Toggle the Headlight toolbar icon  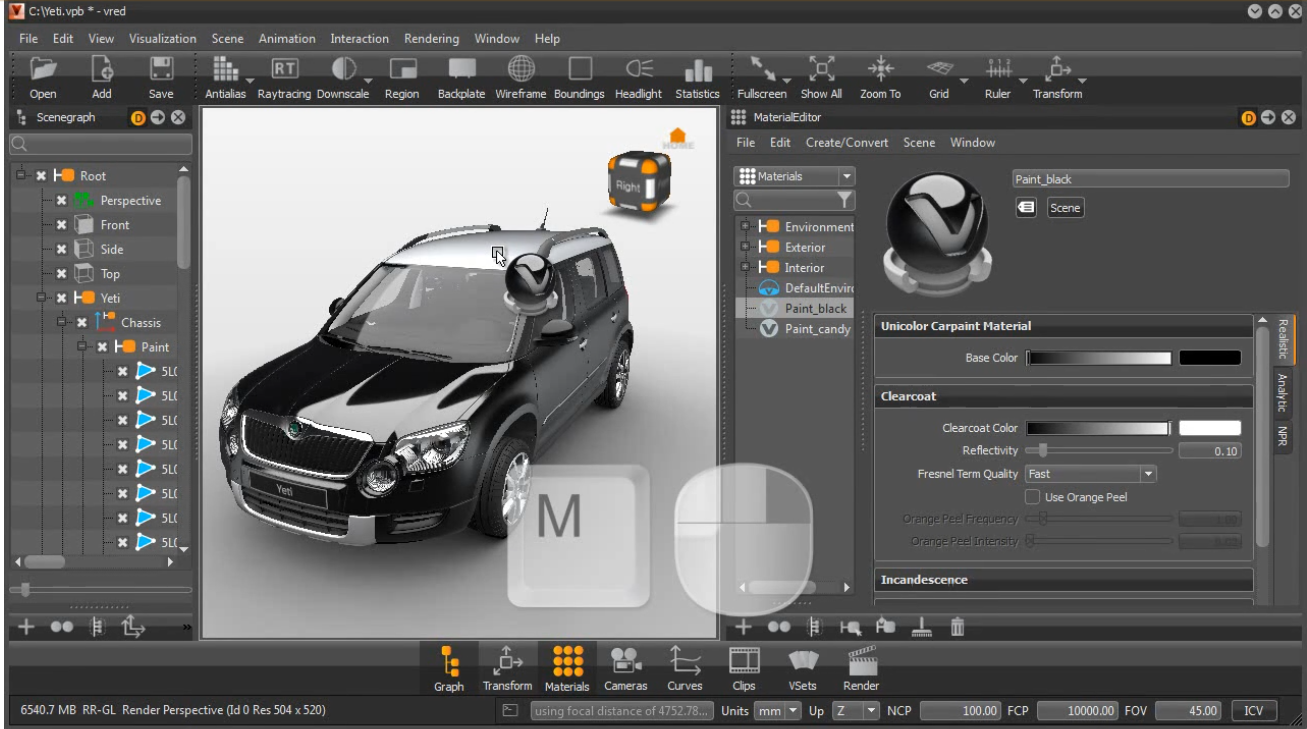(x=639, y=69)
